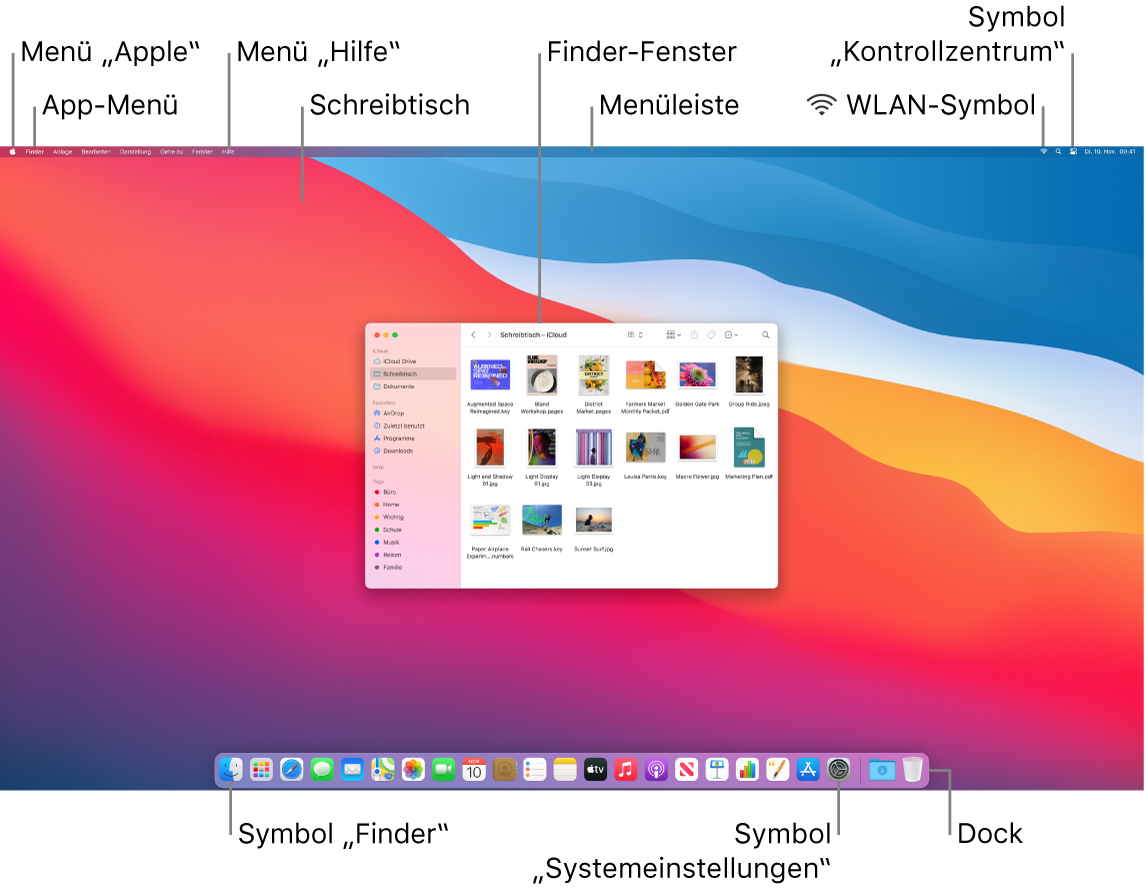Click the share icon in the Finder window
Viewport: 1146px width, 891px height.
tap(694, 334)
